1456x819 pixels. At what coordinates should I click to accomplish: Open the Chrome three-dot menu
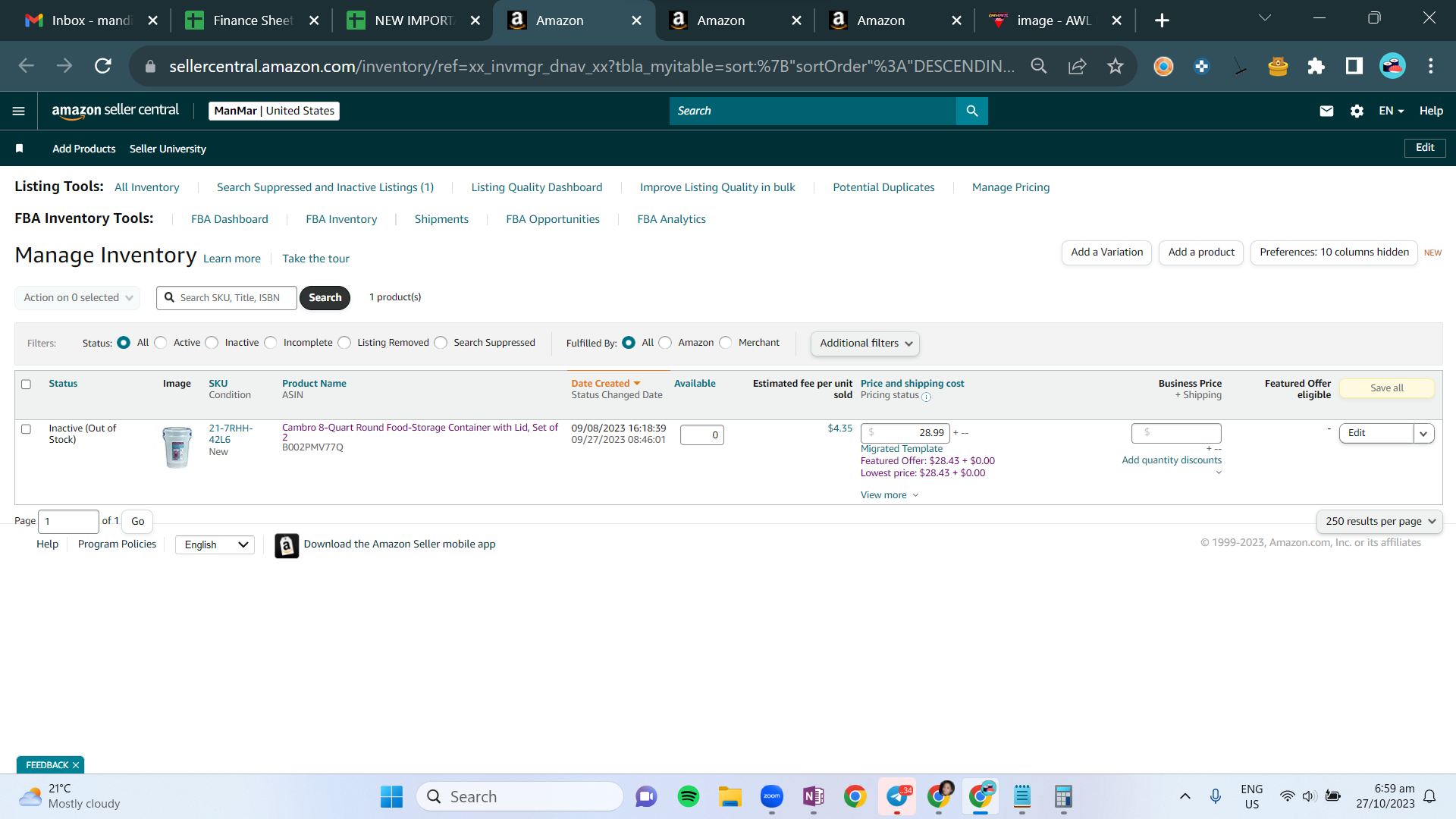point(1431,66)
